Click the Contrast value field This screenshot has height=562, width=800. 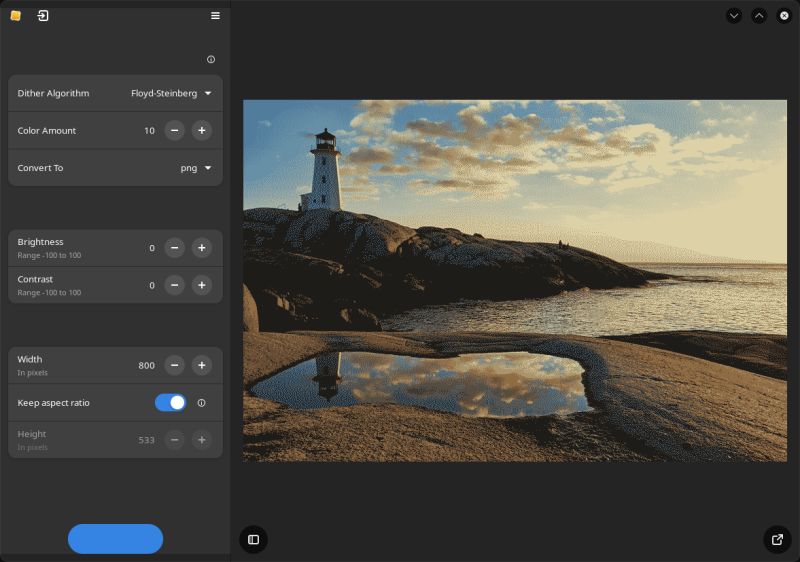coord(152,285)
